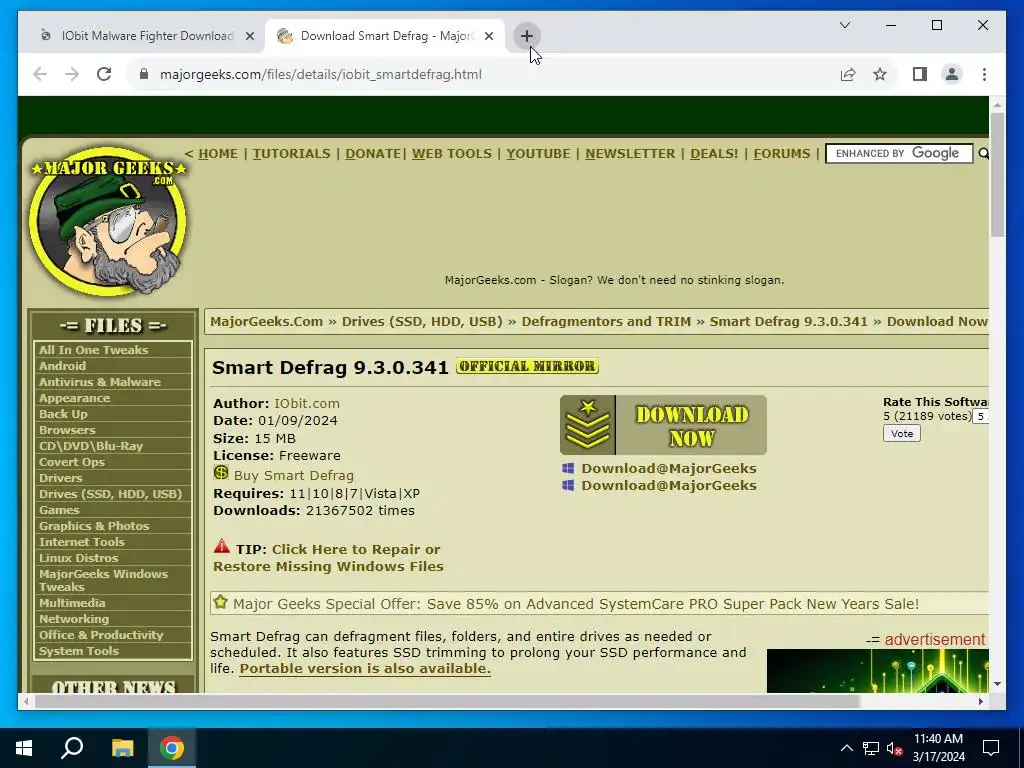
Task: Open a new tab with plus button
Action: 526,36
